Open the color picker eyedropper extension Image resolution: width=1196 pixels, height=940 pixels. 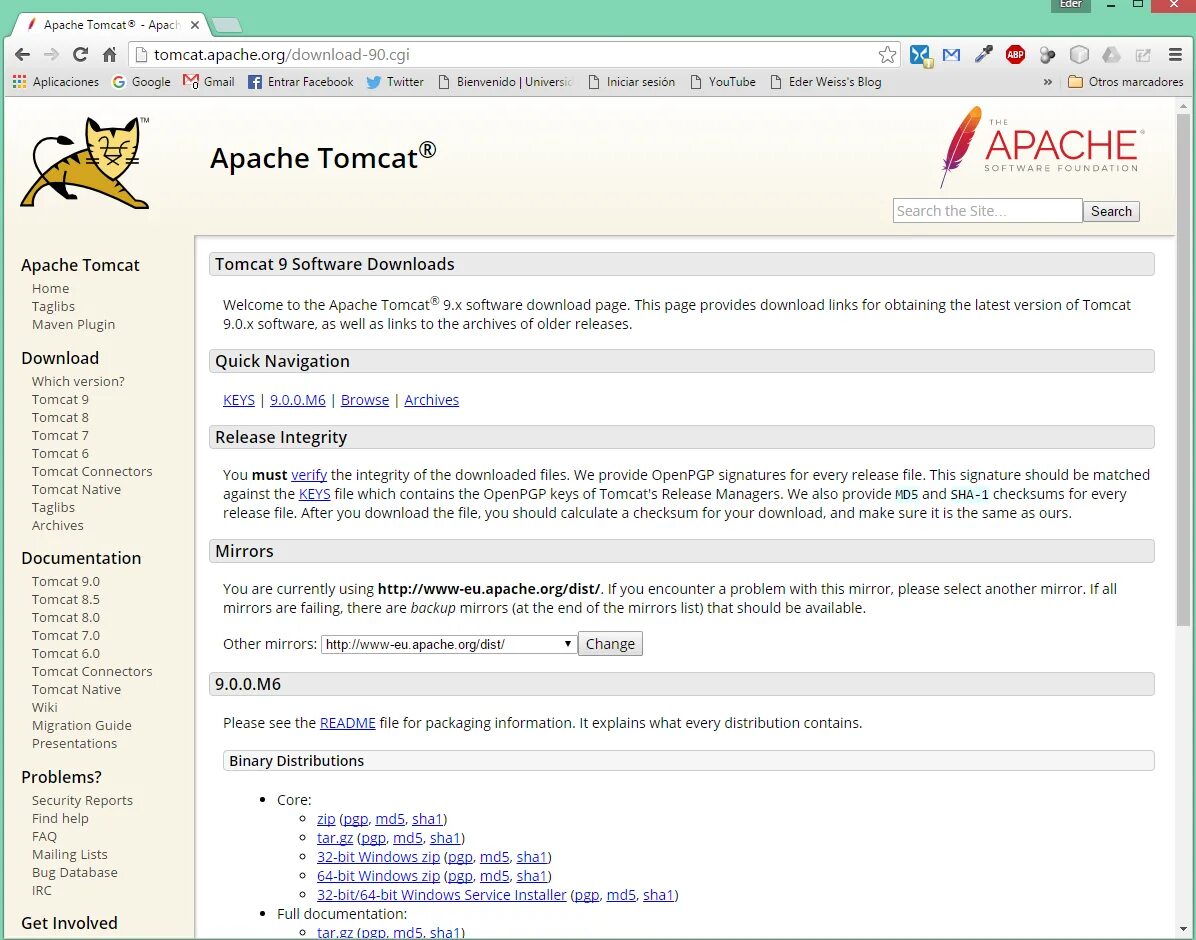(983, 55)
